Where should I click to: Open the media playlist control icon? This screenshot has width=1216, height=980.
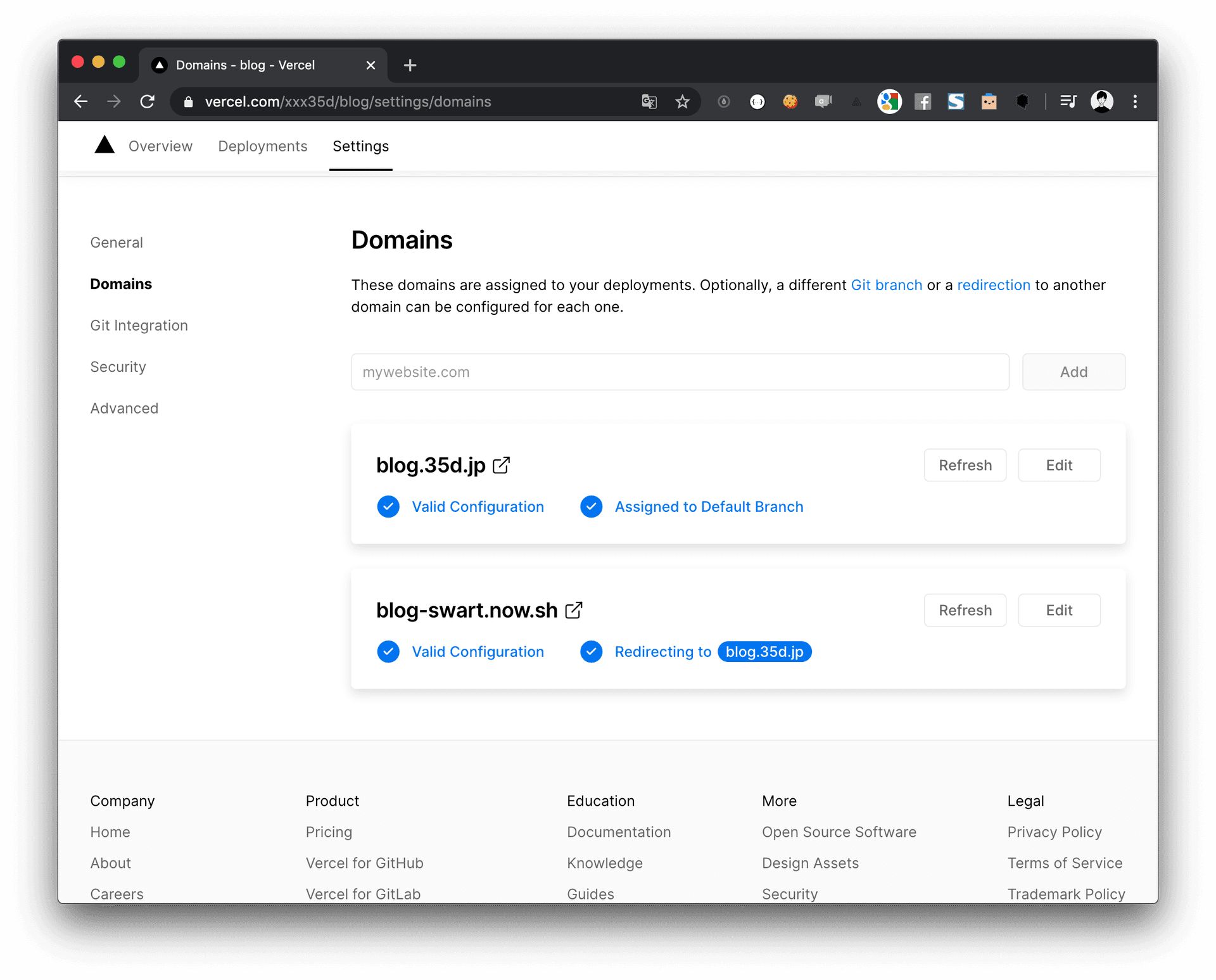pyautogui.click(x=1068, y=101)
